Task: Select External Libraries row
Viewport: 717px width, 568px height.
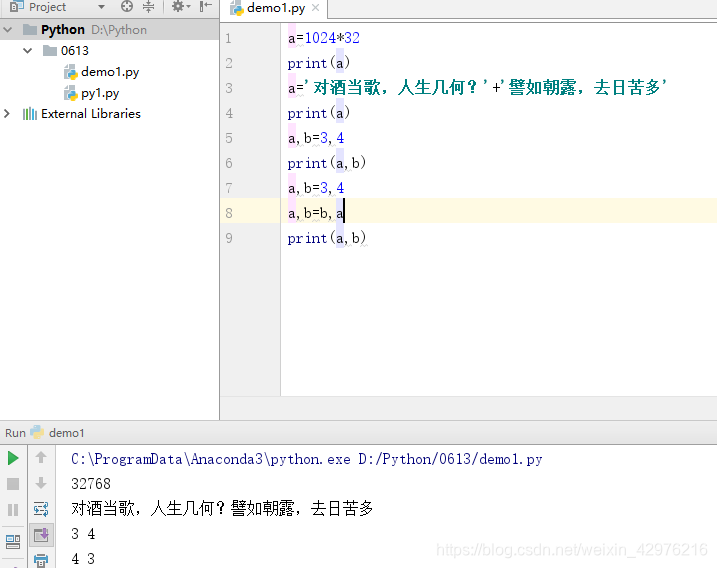Action: 110,113
